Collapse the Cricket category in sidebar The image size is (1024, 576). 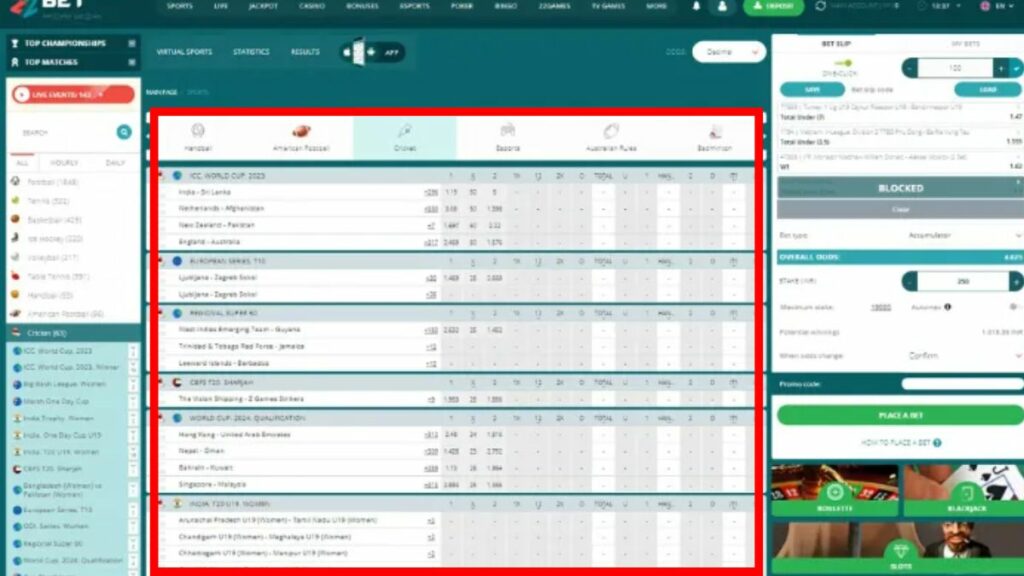coord(74,333)
